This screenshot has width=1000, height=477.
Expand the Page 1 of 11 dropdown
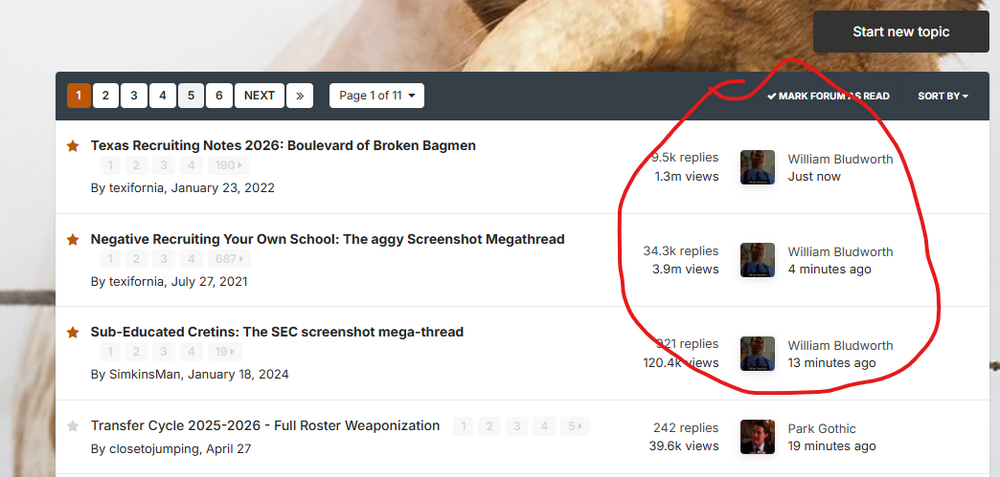tap(377, 95)
